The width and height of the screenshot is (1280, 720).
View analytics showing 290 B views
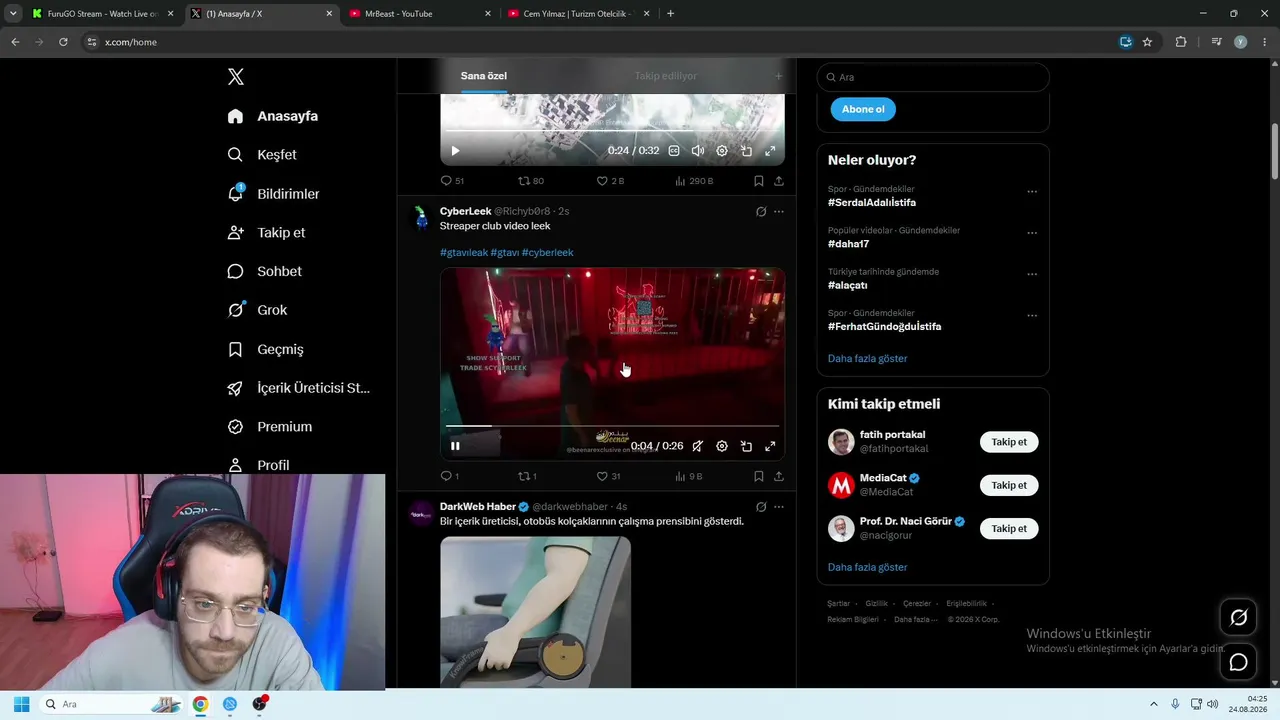tap(695, 181)
